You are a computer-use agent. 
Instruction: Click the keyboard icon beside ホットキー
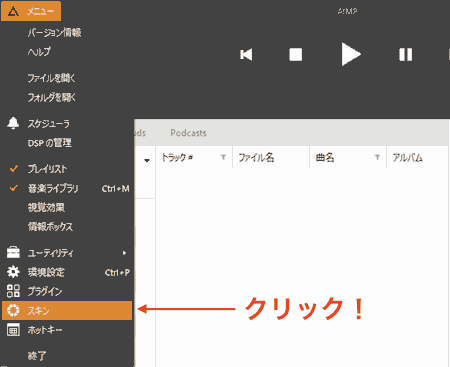(x=13, y=330)
